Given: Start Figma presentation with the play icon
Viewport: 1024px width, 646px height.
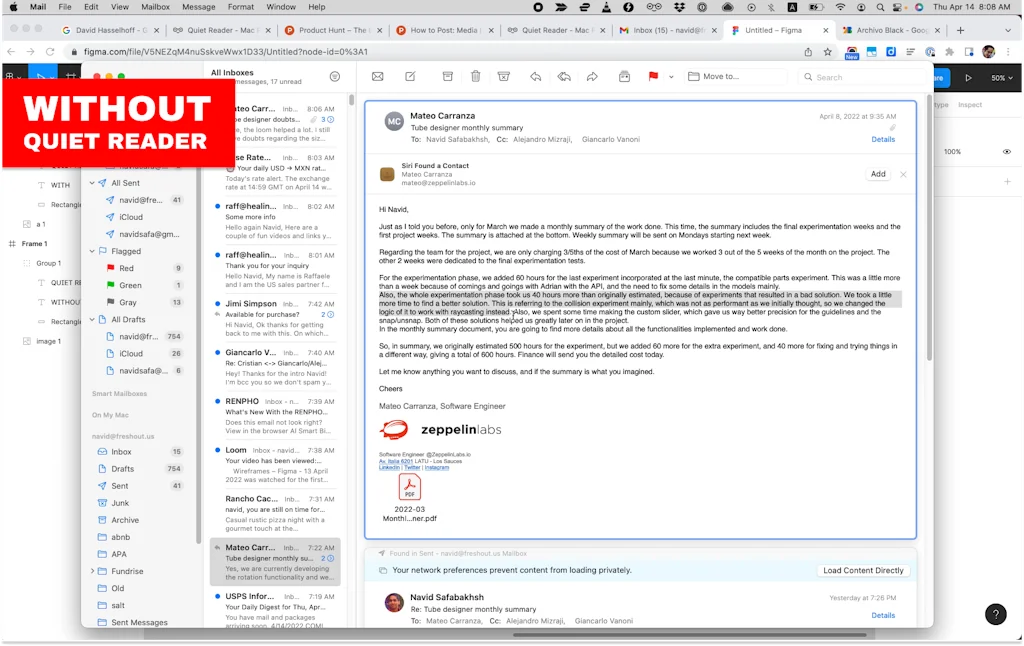Looking at the screenshot, I should (x=969, y=78).
